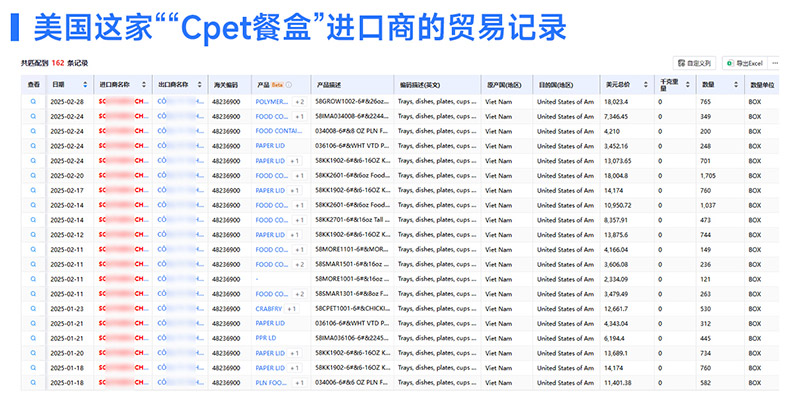This screenshot has width=800, height=402.
Task: Expand the +1 badge beside CRABFRY
Action: click(x=291, y=309)
